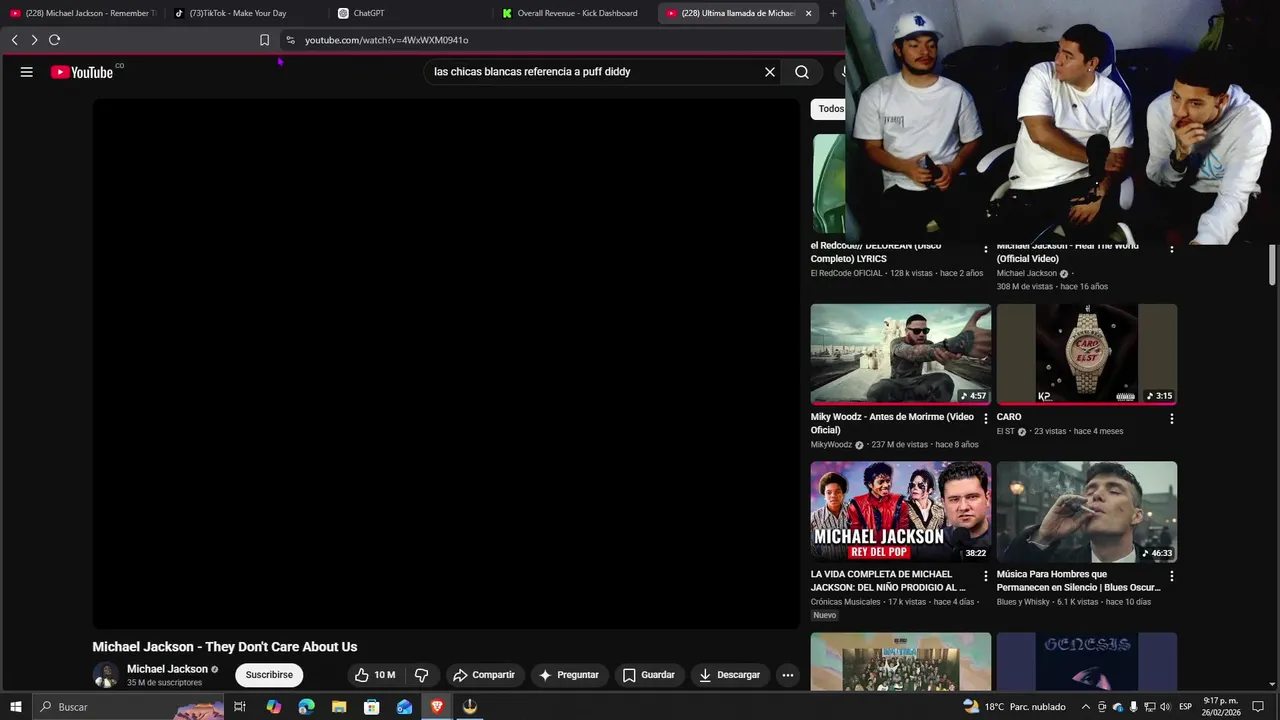The width and height of the screenshot is (1280, 720).
Task: Subscribe to Michael Jackson channel
Action: click(269, 675)
